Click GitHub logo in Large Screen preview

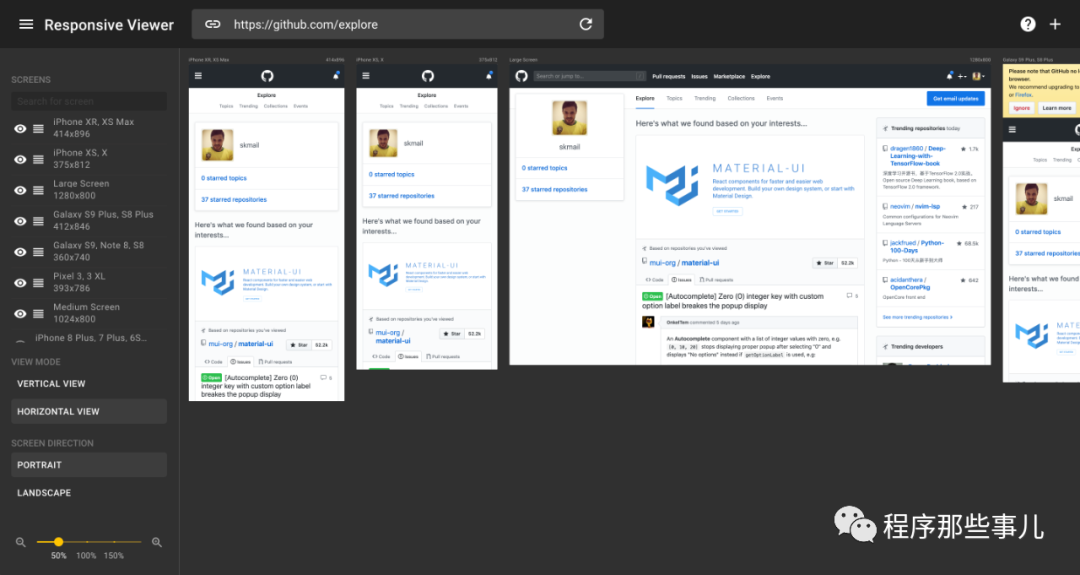pos(521,76)
